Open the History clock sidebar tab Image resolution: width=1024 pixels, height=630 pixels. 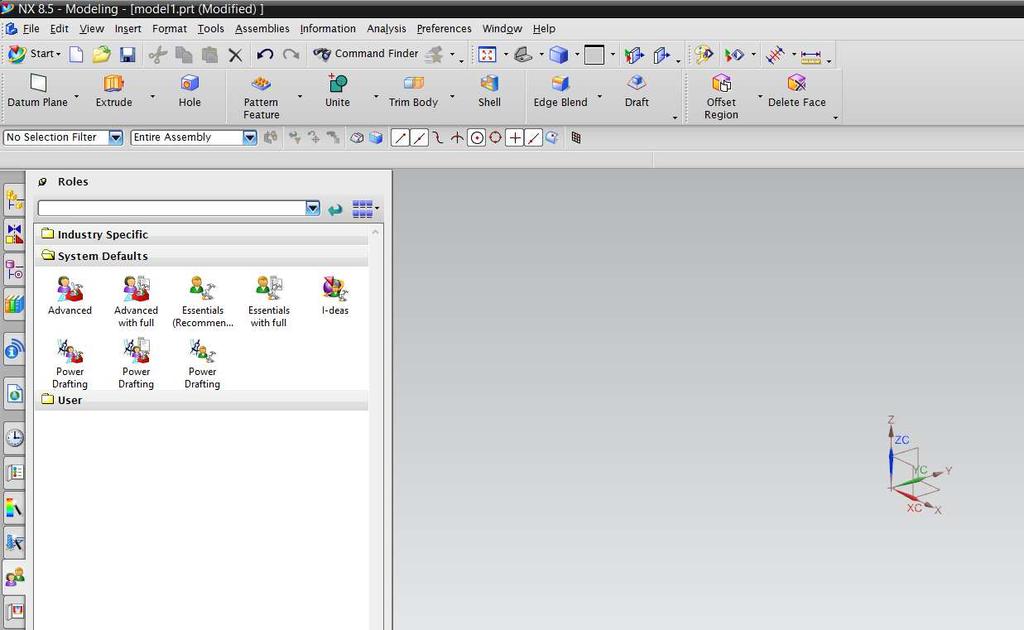click(14, 438)
